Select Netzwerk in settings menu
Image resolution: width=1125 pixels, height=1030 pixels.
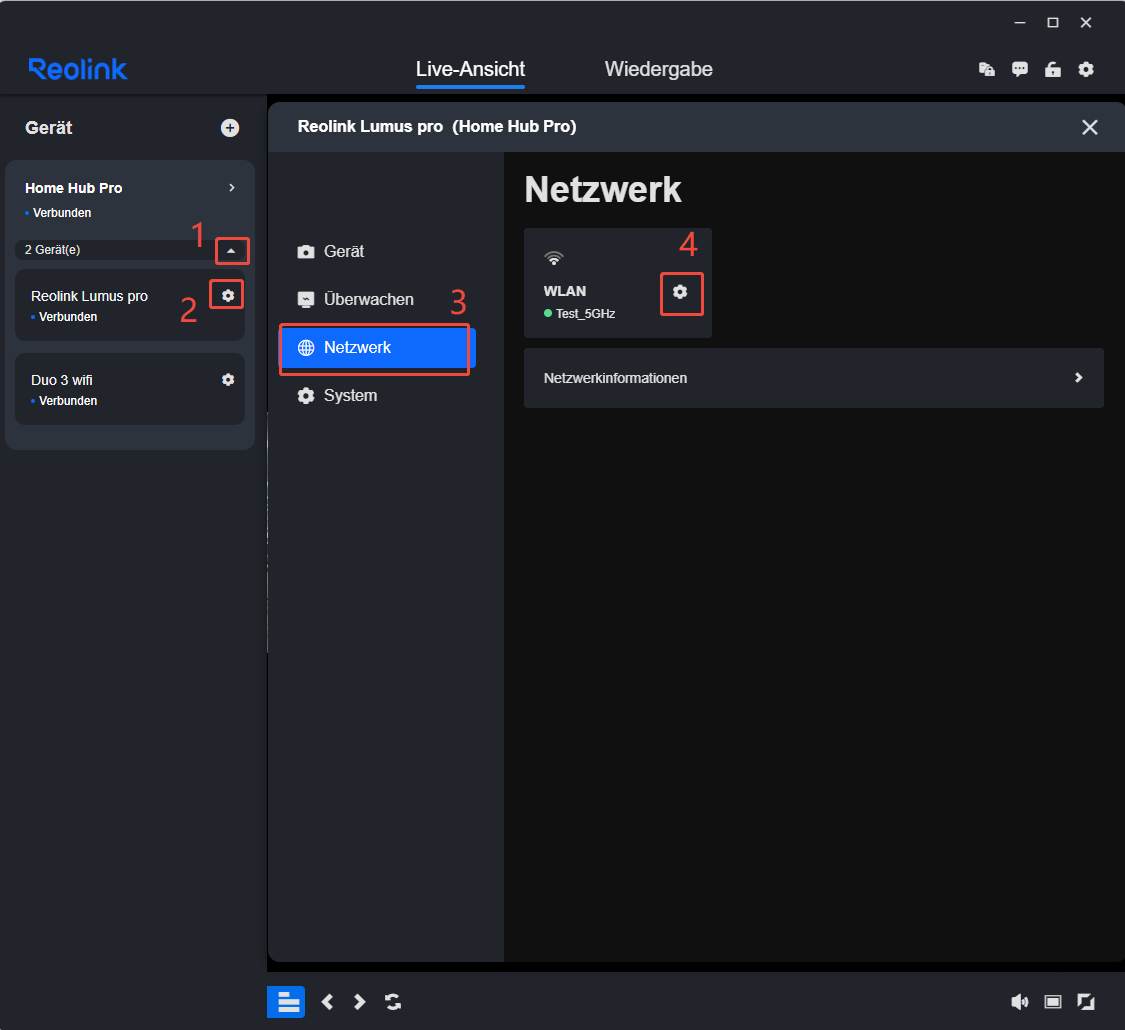[x=377, y=348]
